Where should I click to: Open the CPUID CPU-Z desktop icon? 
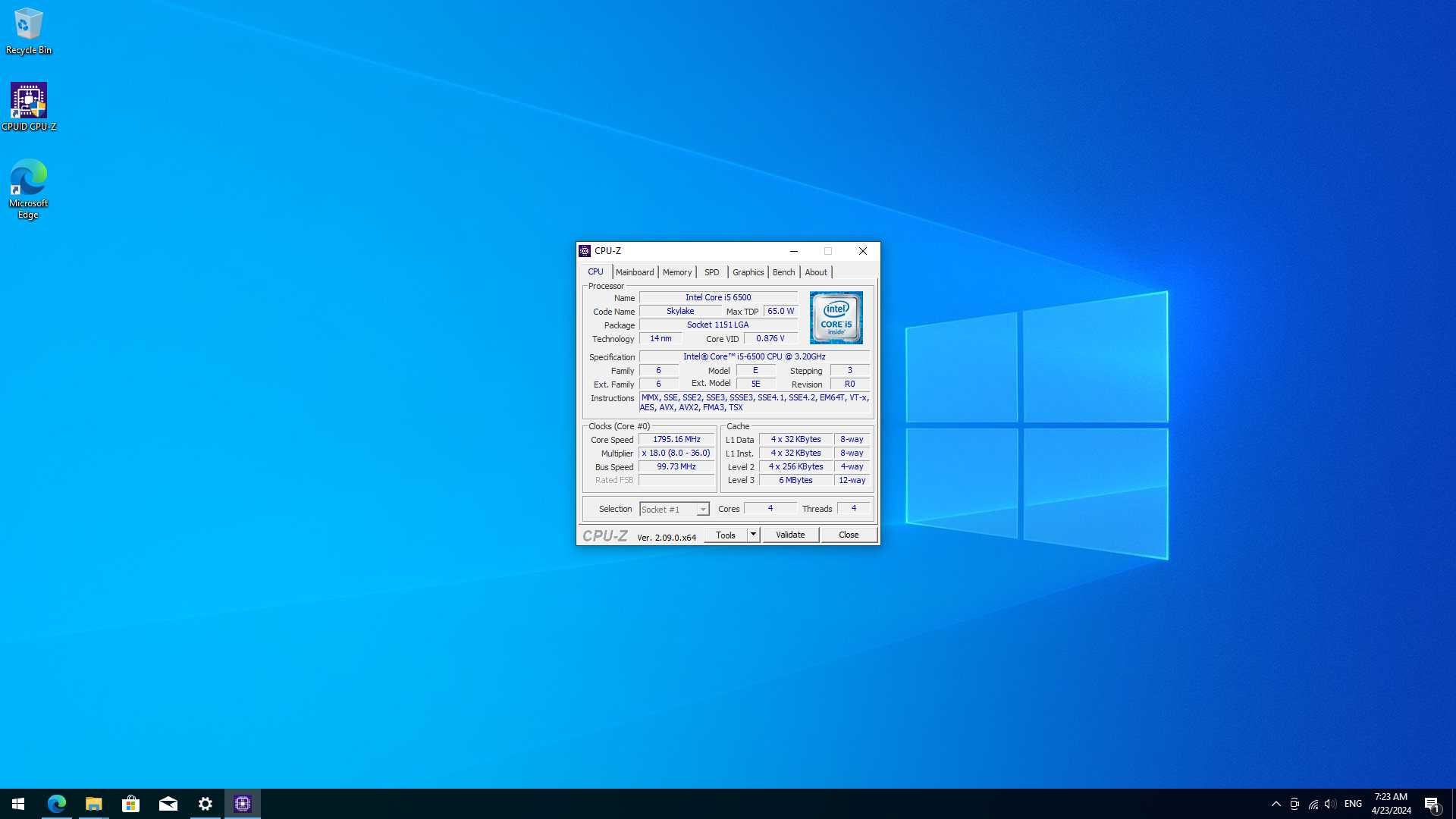point(28,100)
